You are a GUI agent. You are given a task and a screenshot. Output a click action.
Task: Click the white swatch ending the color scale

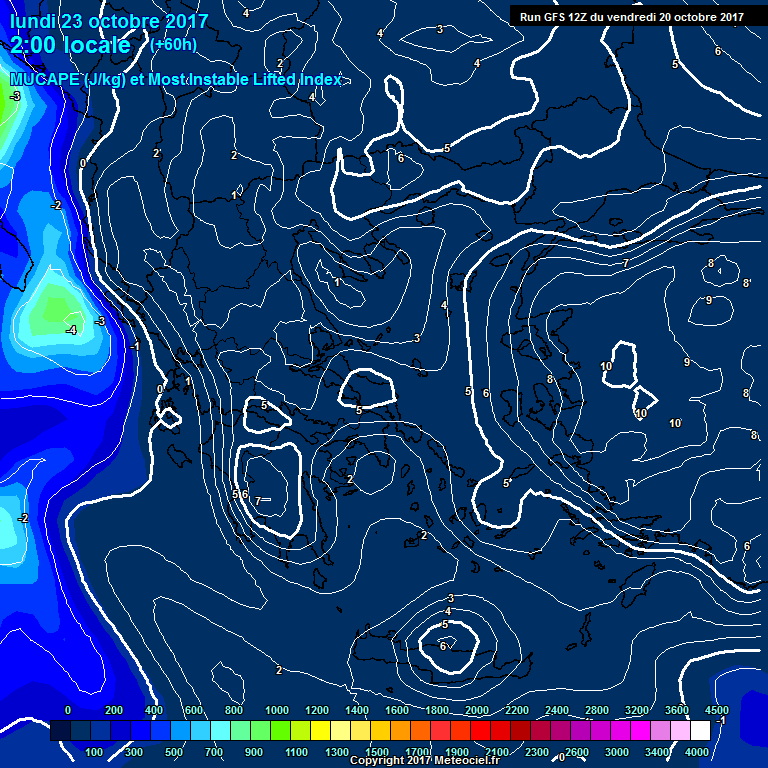coord(700,730)
